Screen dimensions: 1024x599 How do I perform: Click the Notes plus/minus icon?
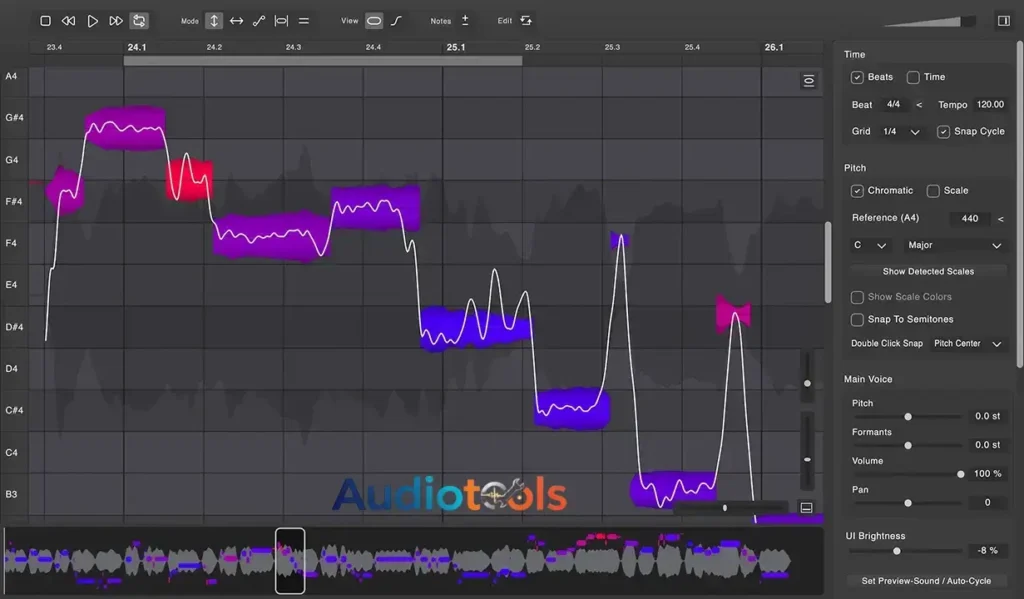click(x=465, y=20)
